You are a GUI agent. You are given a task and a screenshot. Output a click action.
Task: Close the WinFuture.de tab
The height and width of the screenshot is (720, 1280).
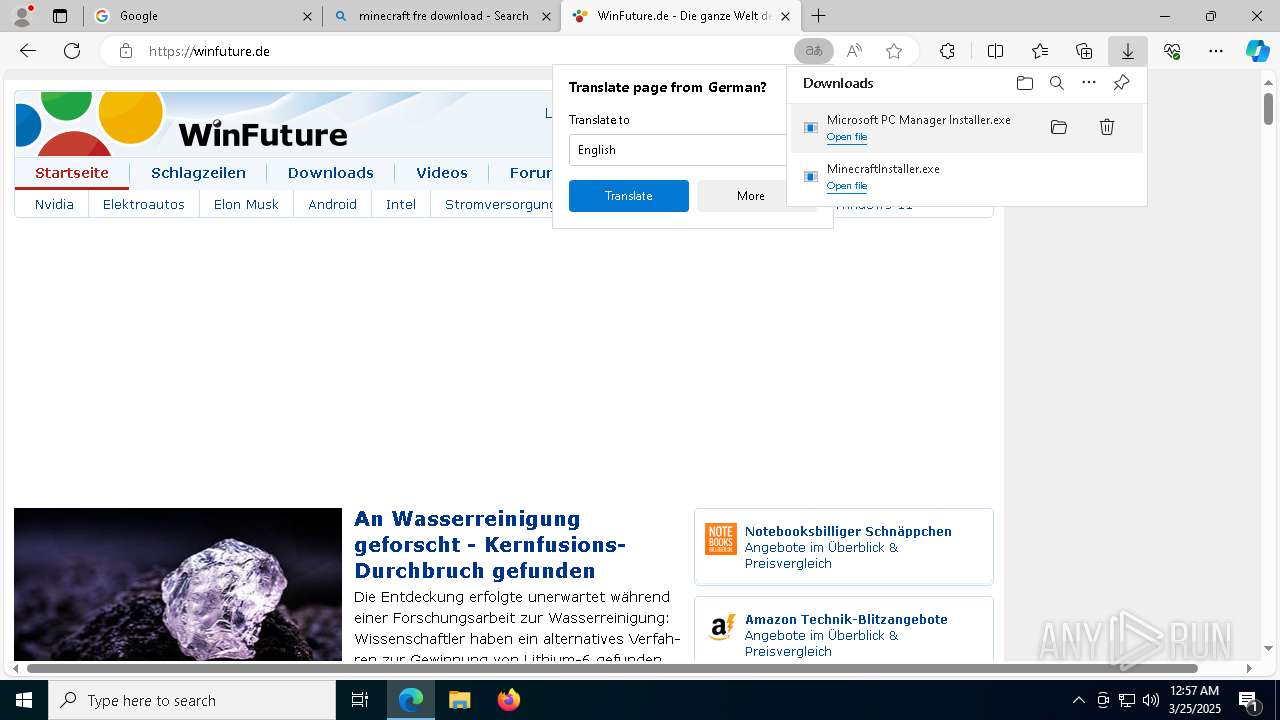(x=785, y=16)
